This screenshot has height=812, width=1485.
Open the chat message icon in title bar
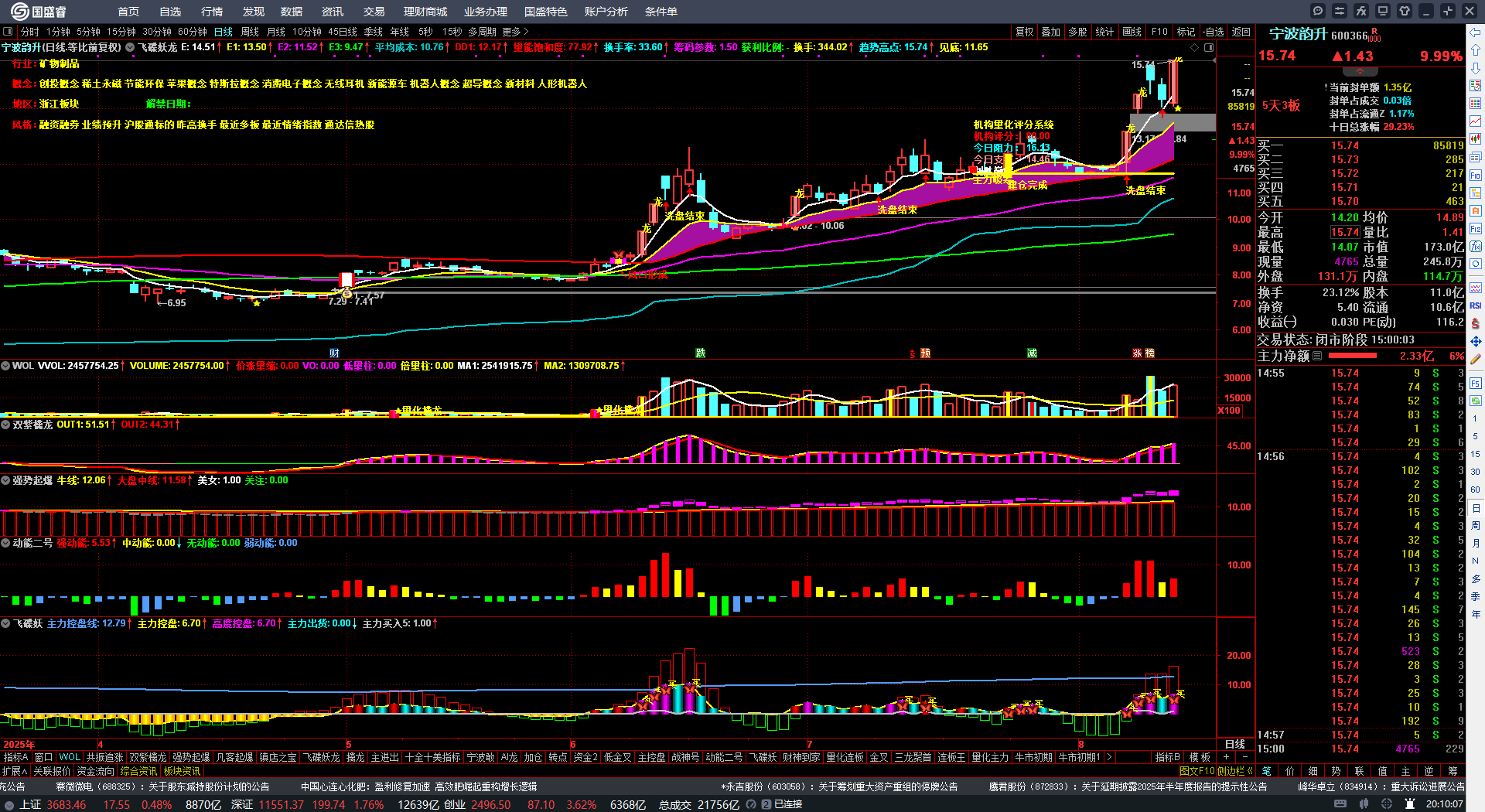pos(1318,11)
